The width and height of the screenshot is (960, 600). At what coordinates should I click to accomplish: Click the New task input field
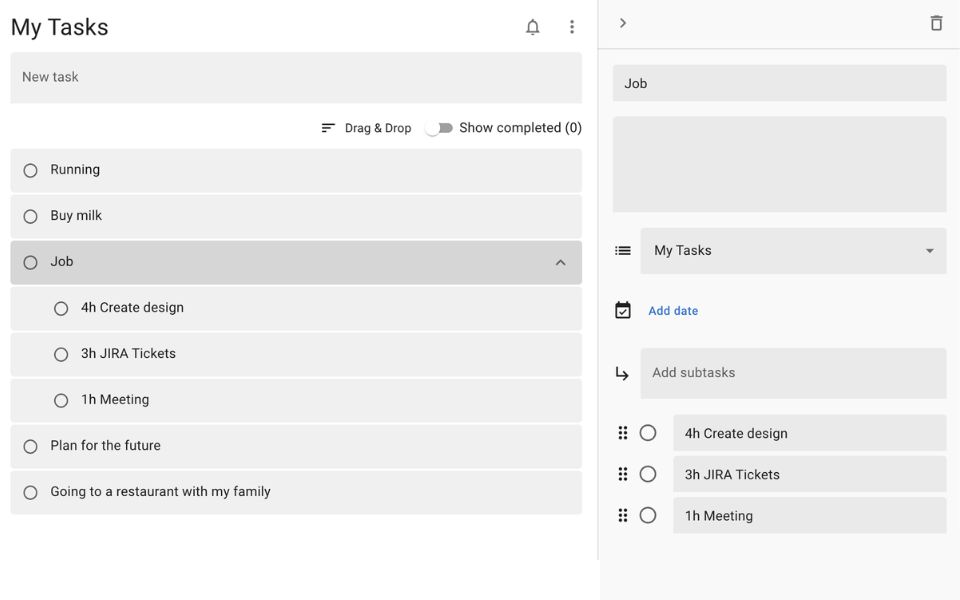[x=295, y=77]
